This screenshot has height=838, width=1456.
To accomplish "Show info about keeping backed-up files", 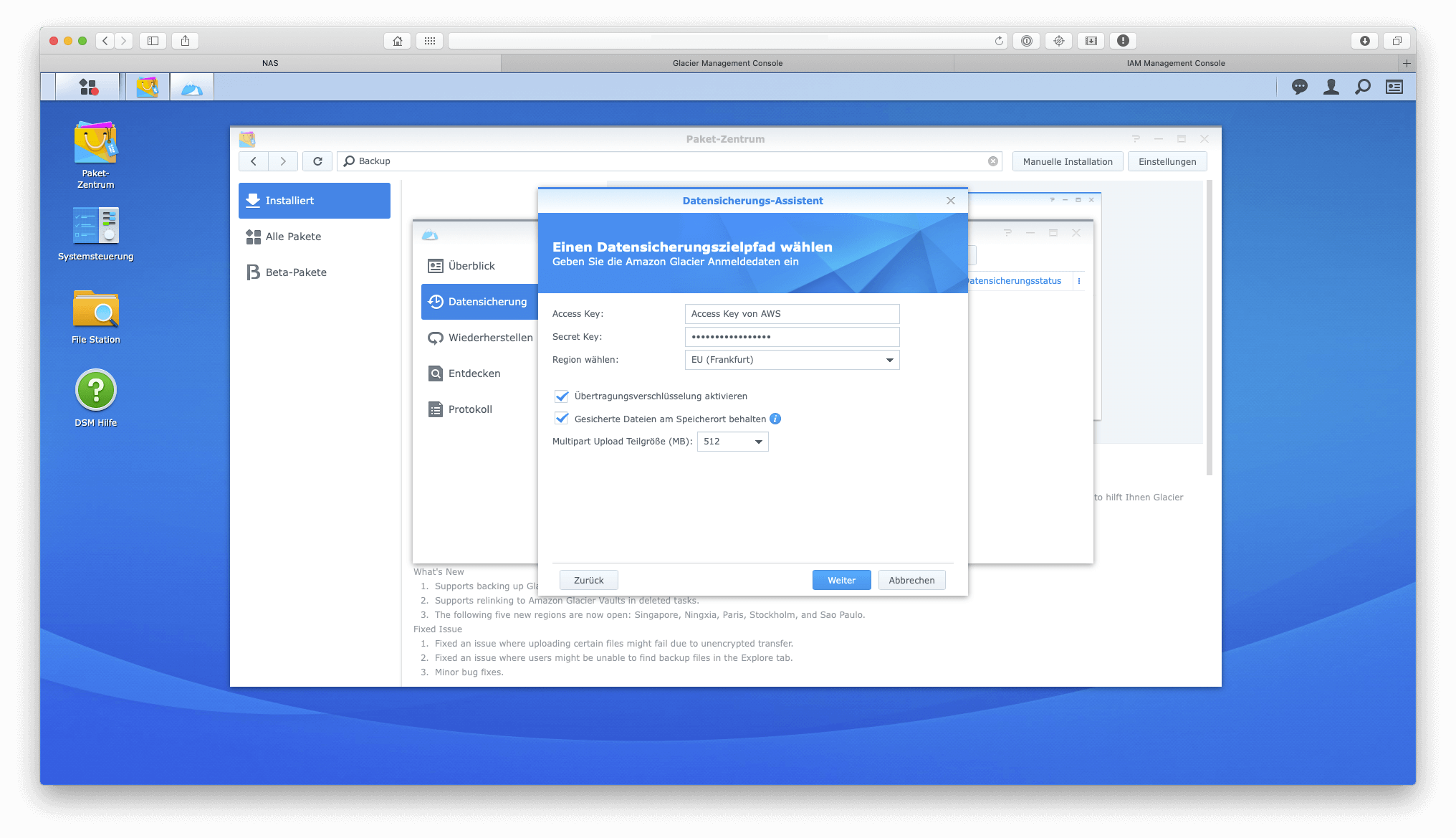I will [775, 419].
